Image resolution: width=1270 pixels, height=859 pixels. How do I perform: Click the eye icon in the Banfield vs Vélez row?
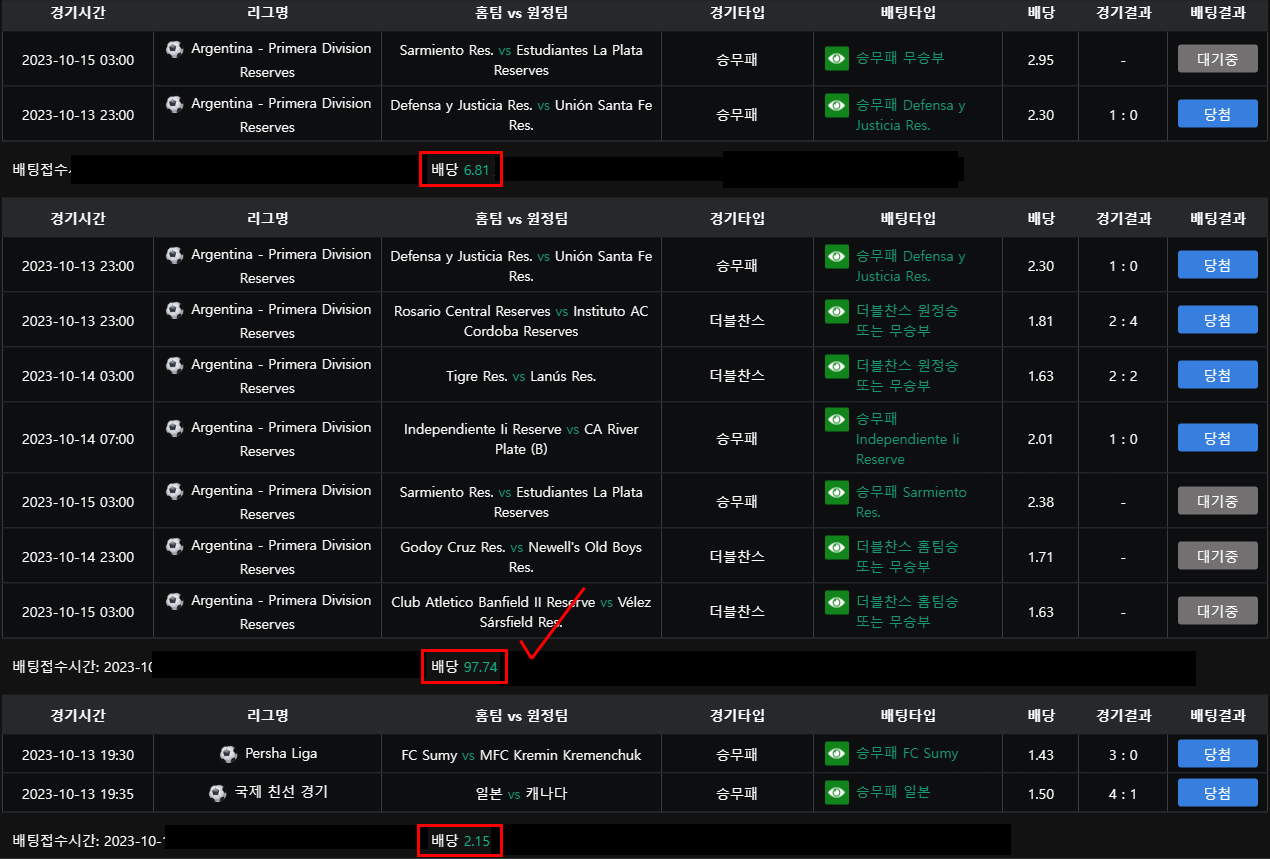[x=837, y=603]
